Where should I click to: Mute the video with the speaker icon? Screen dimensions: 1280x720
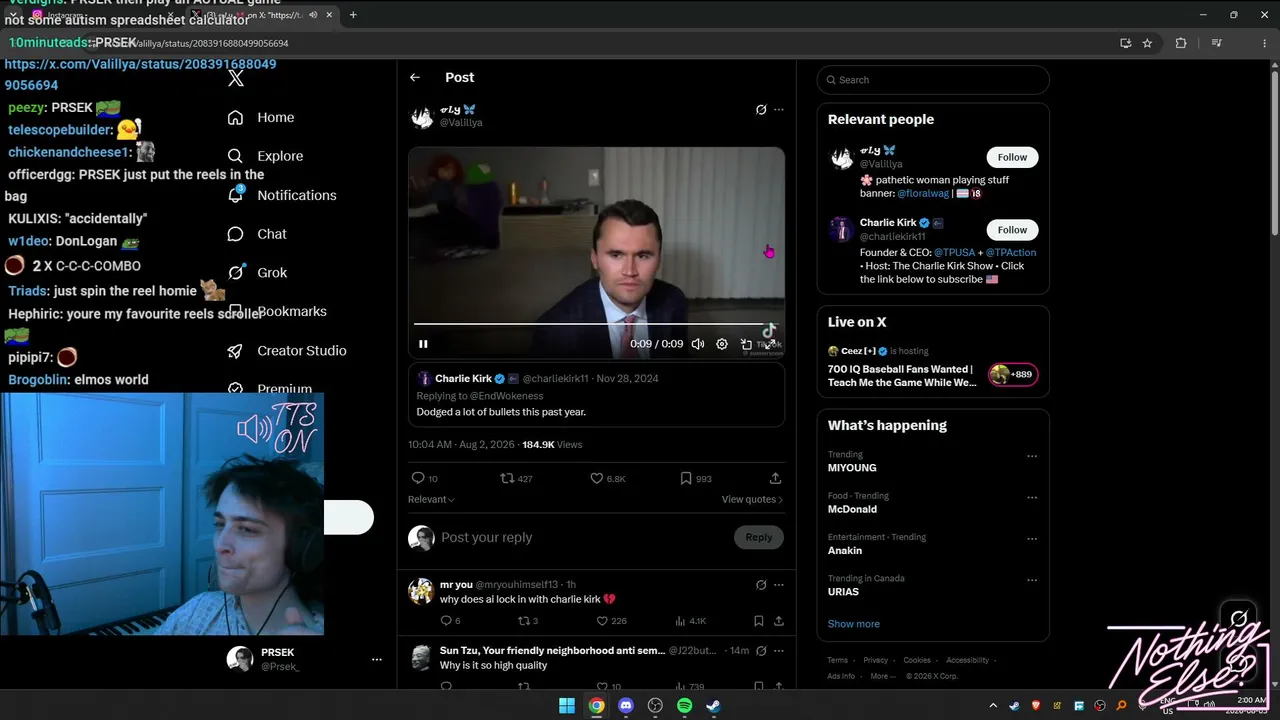tap(698, 344)
